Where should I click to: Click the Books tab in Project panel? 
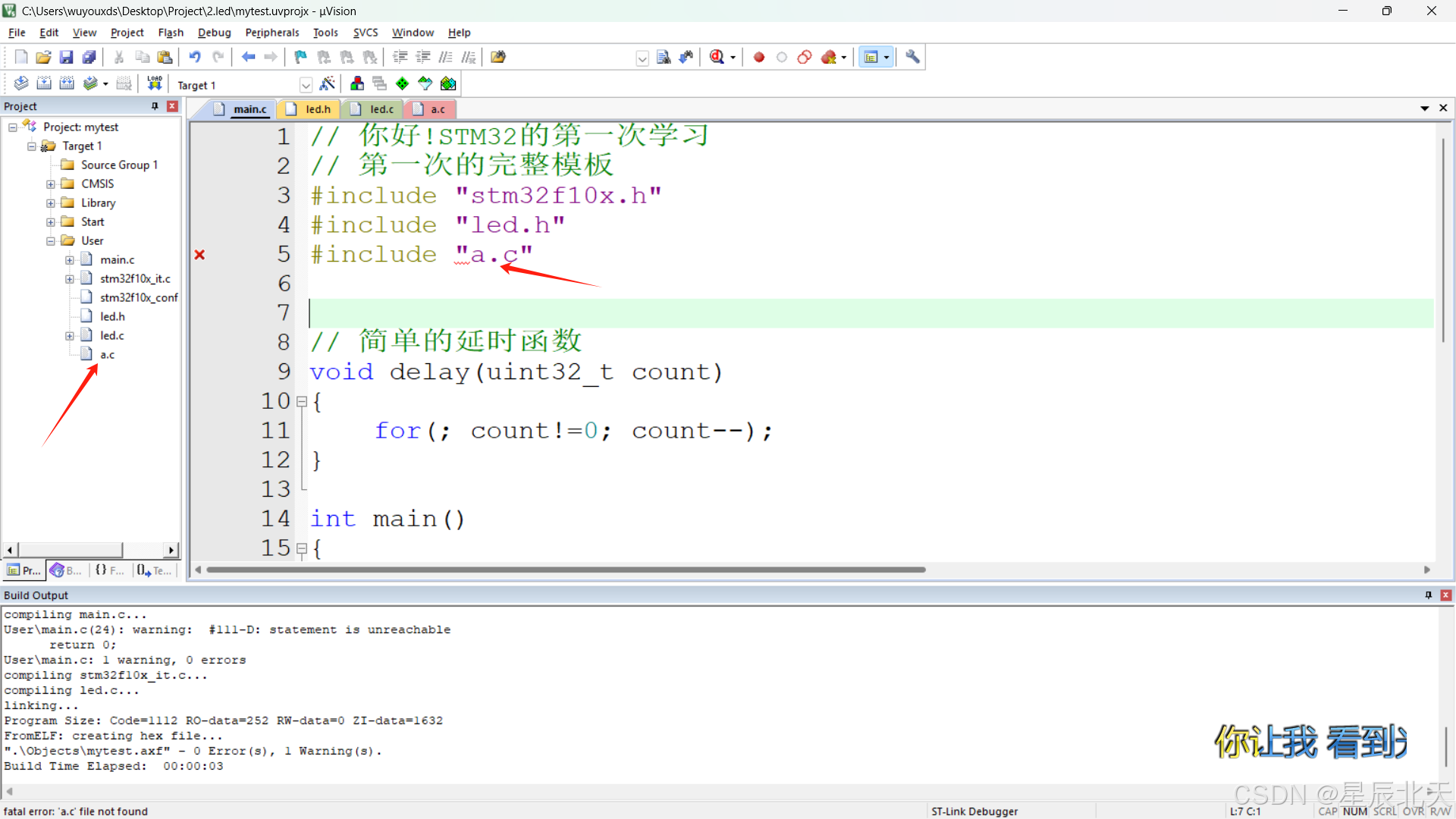(x=66, y=570)
